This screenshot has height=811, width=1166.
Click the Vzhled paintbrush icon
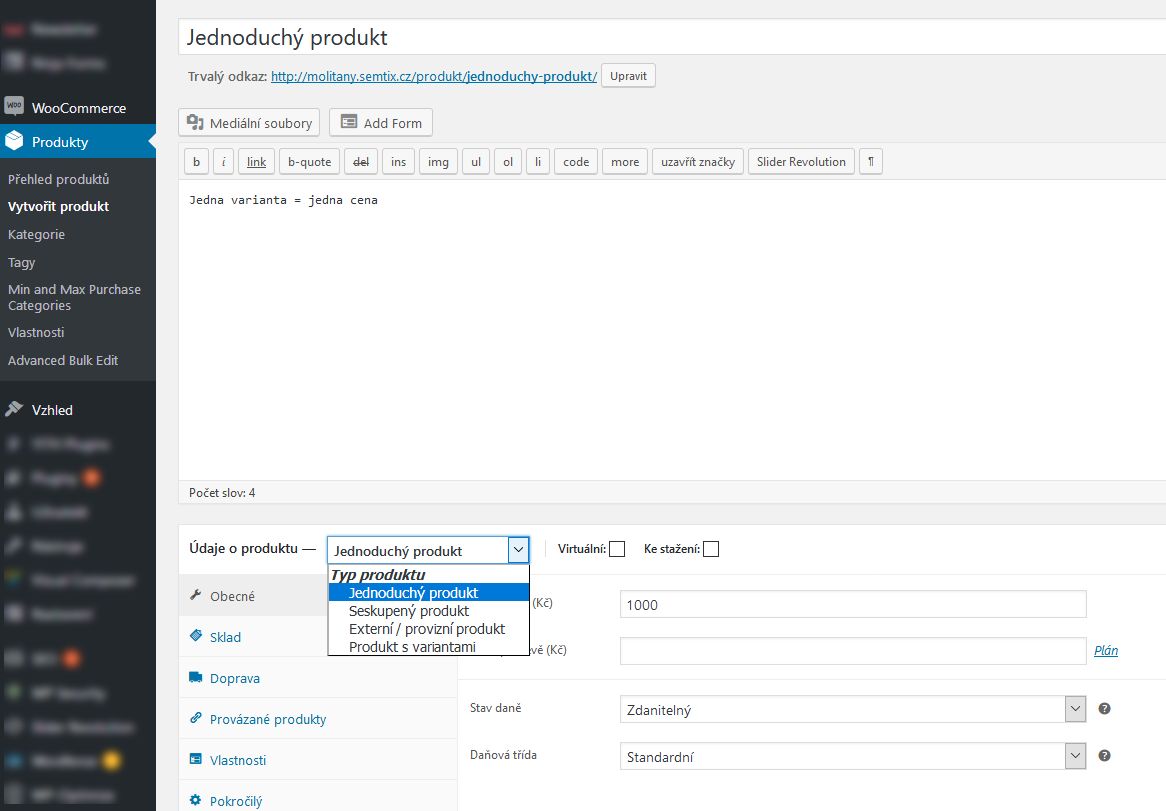pos(14,409)
